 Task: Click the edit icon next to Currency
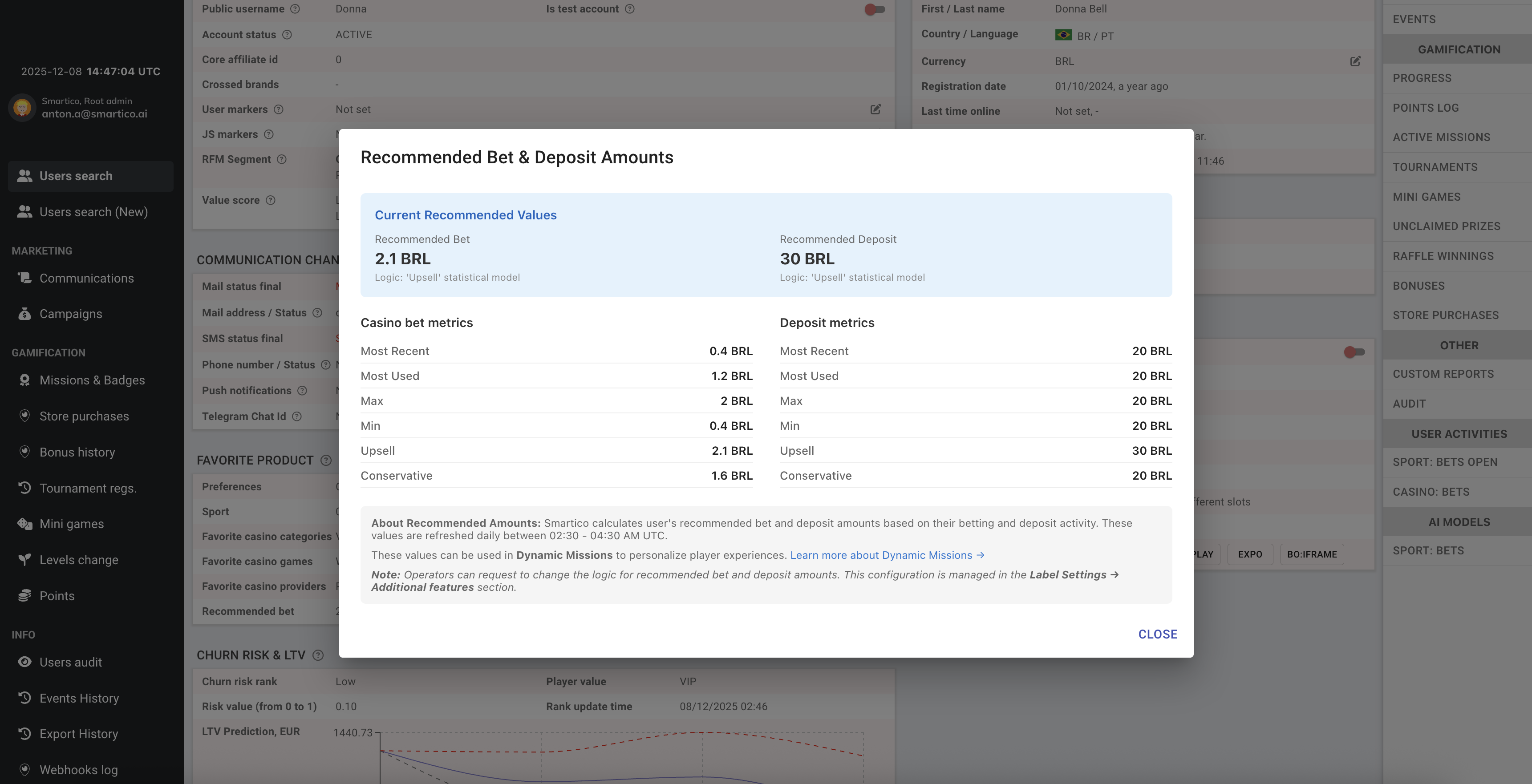pos(1355,61)
